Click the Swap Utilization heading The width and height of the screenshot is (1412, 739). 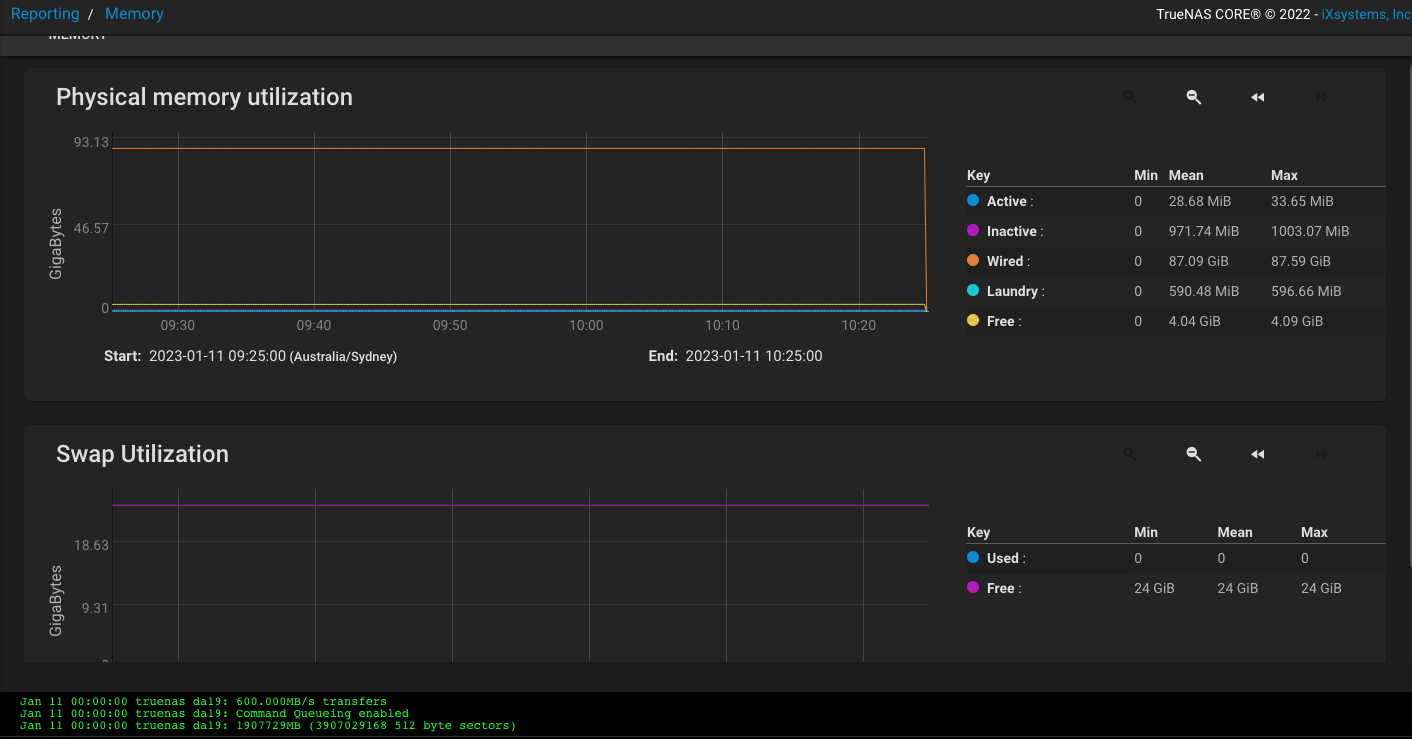[x=142, y=454]
